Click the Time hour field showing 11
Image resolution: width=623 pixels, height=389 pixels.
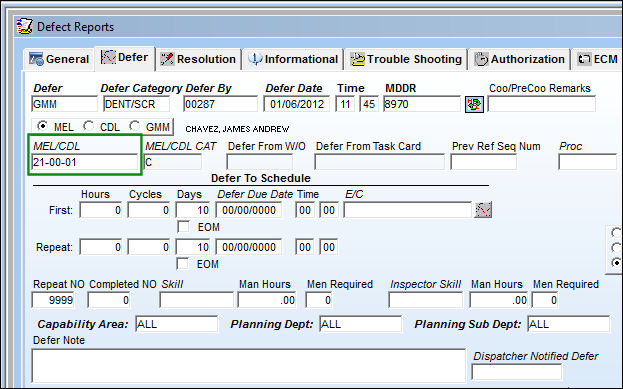[x=345, y=104]
